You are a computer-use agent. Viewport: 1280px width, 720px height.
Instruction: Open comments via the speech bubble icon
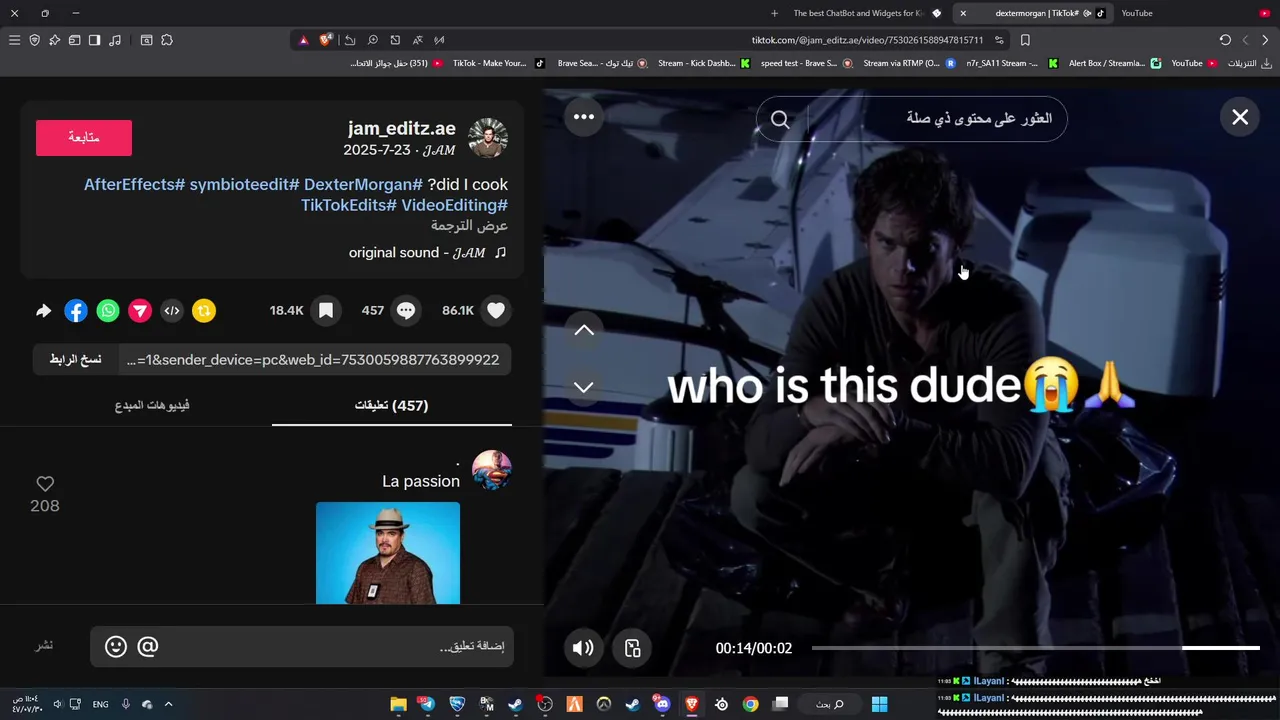pos(406,311)
